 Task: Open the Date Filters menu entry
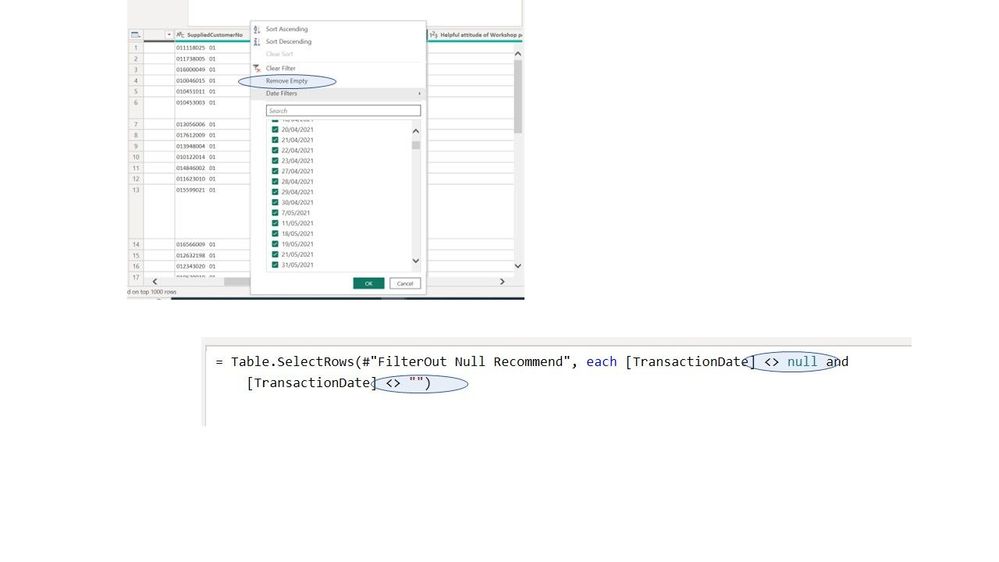pos(282,94)
